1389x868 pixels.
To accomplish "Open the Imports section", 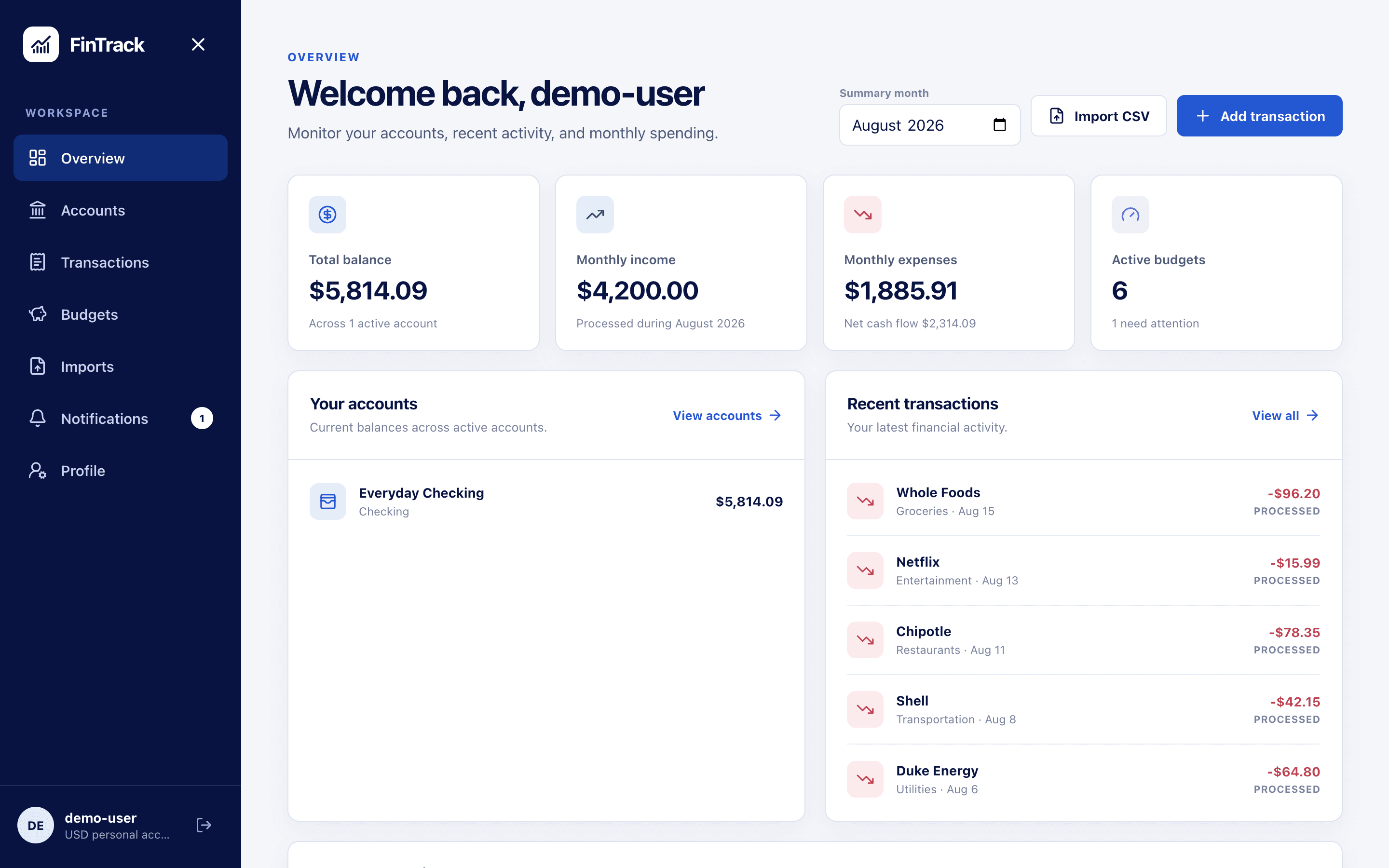I will 121,366.
